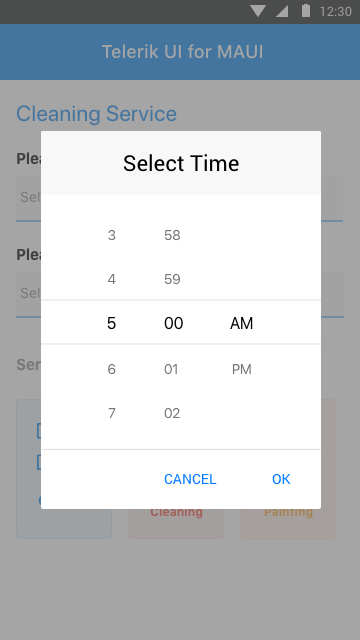Tap the cellular signal icon
Screen dimensions: 360x640
[x=282, y=11]
